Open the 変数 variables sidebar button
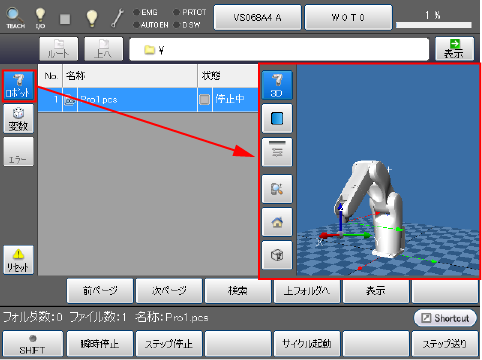Image resolution: width=482 pixels, height=360 pixels. click(x=18, y=119)
